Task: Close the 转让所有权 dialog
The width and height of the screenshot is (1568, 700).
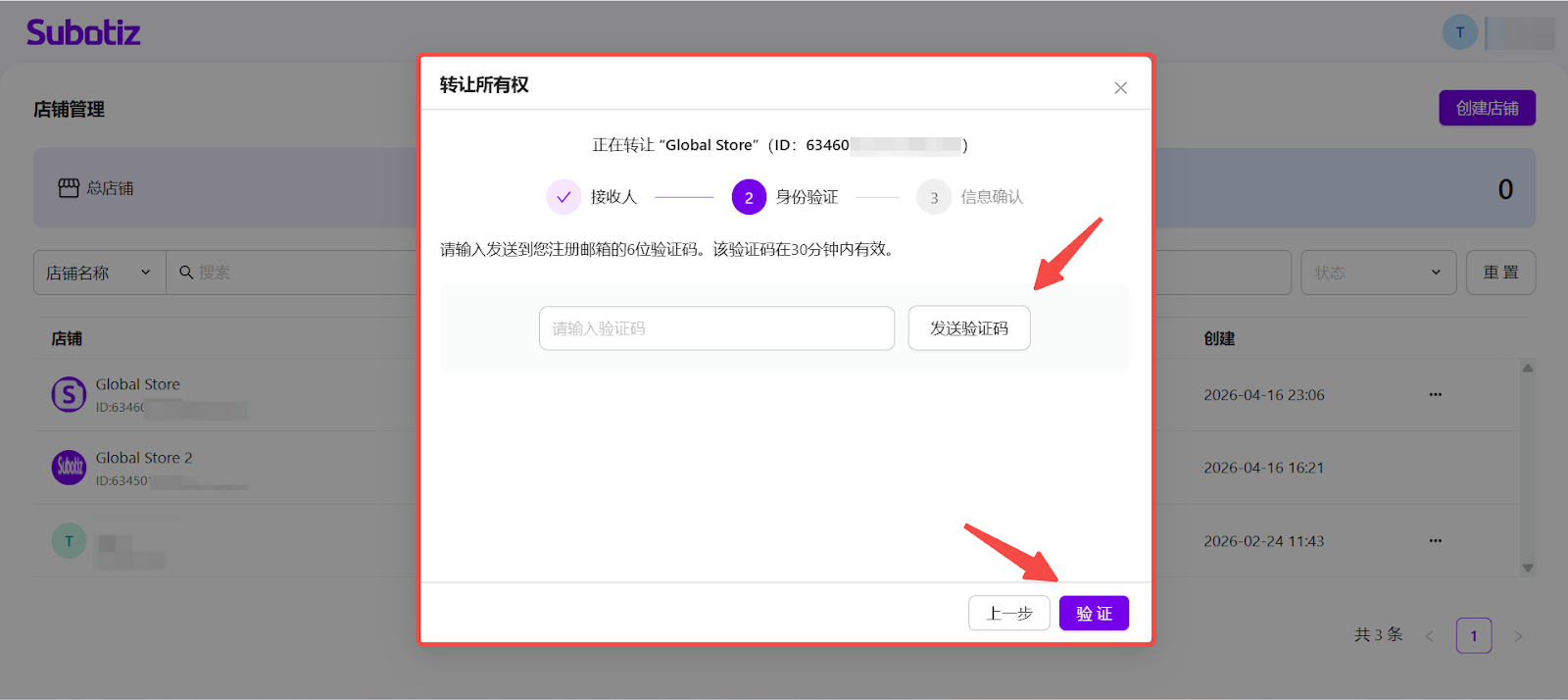Action: (x=1120, y=88)
